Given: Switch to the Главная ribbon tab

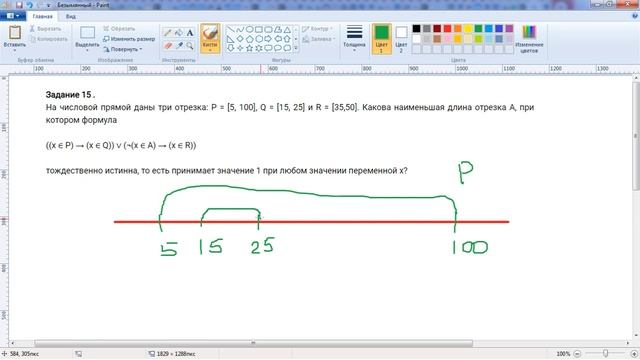Looking at the screenshot, I should tap(42, 16).
